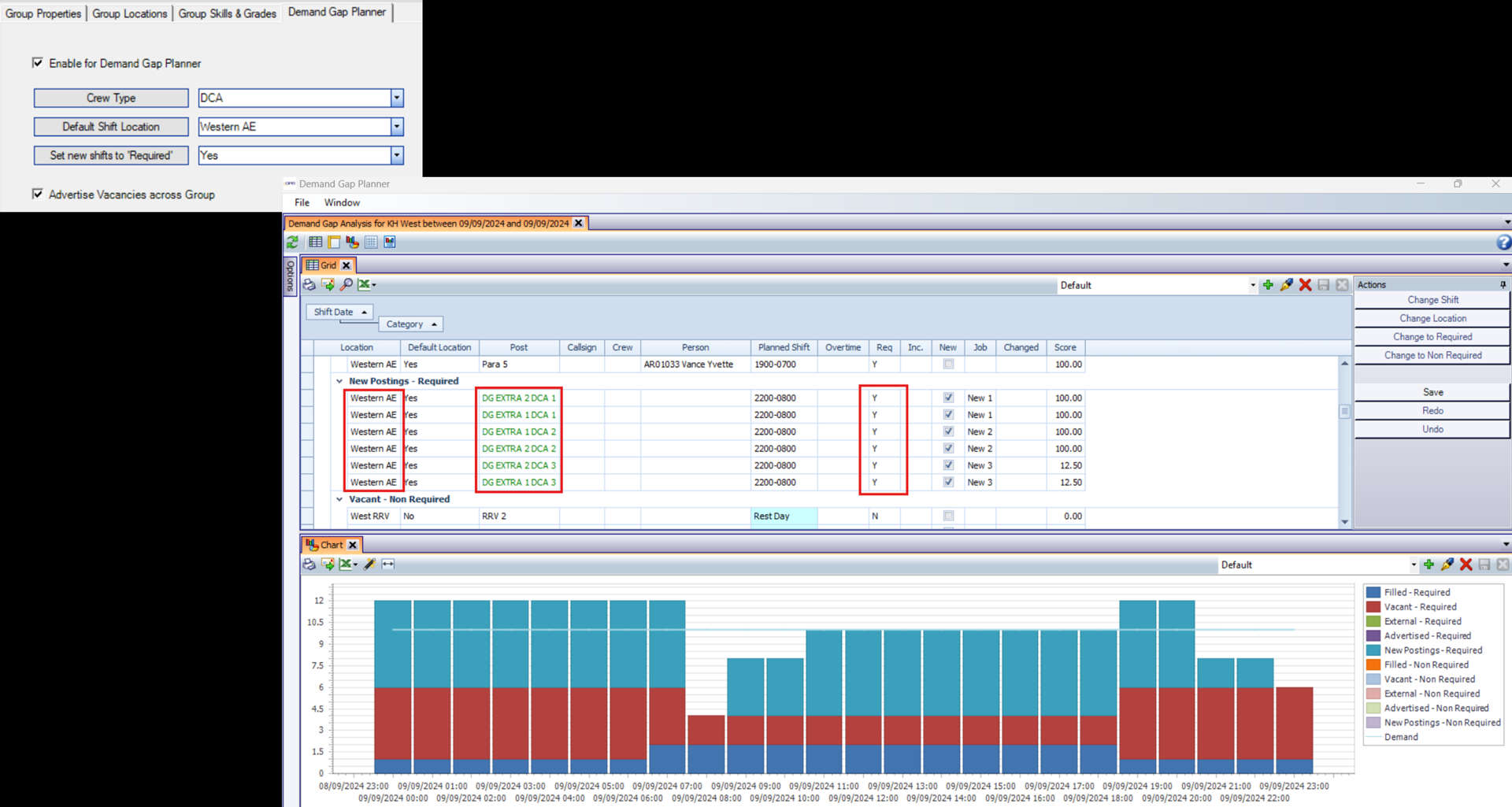Click the blue help question mark icon
Viewport: 1512px width, 807px height.
coord(1503,242)
